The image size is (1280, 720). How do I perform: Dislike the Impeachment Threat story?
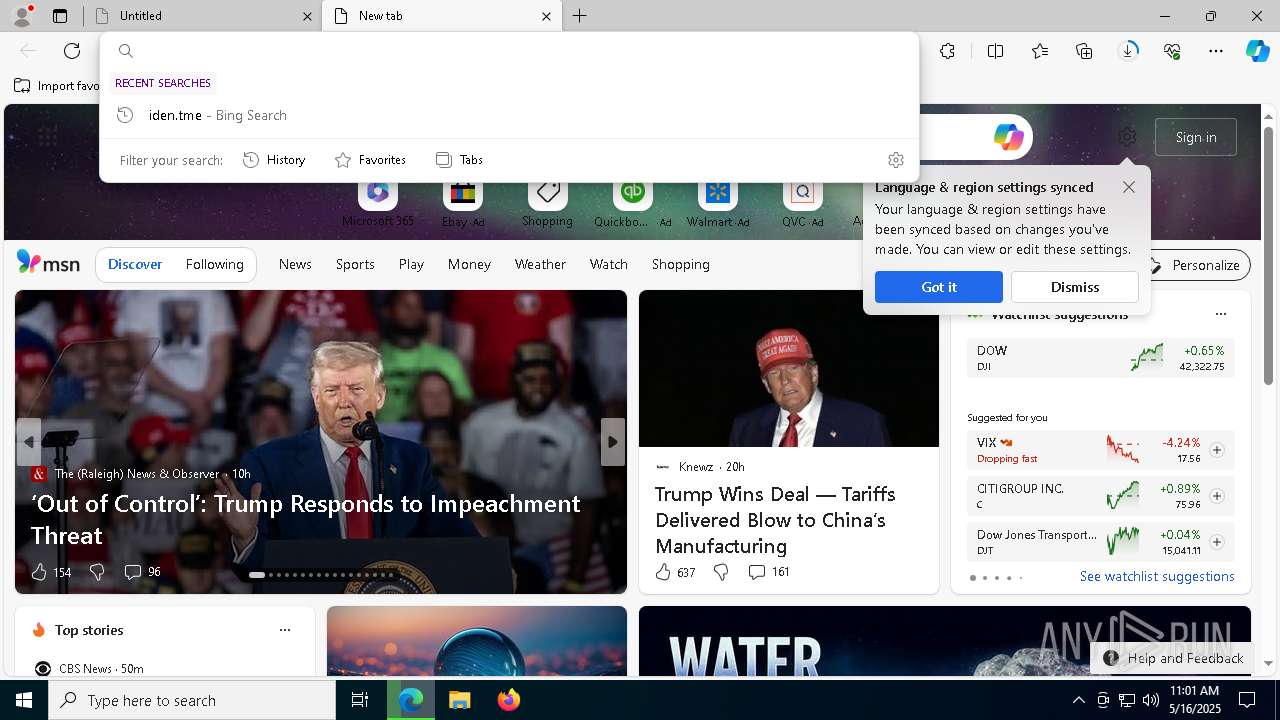pos(97,572)
